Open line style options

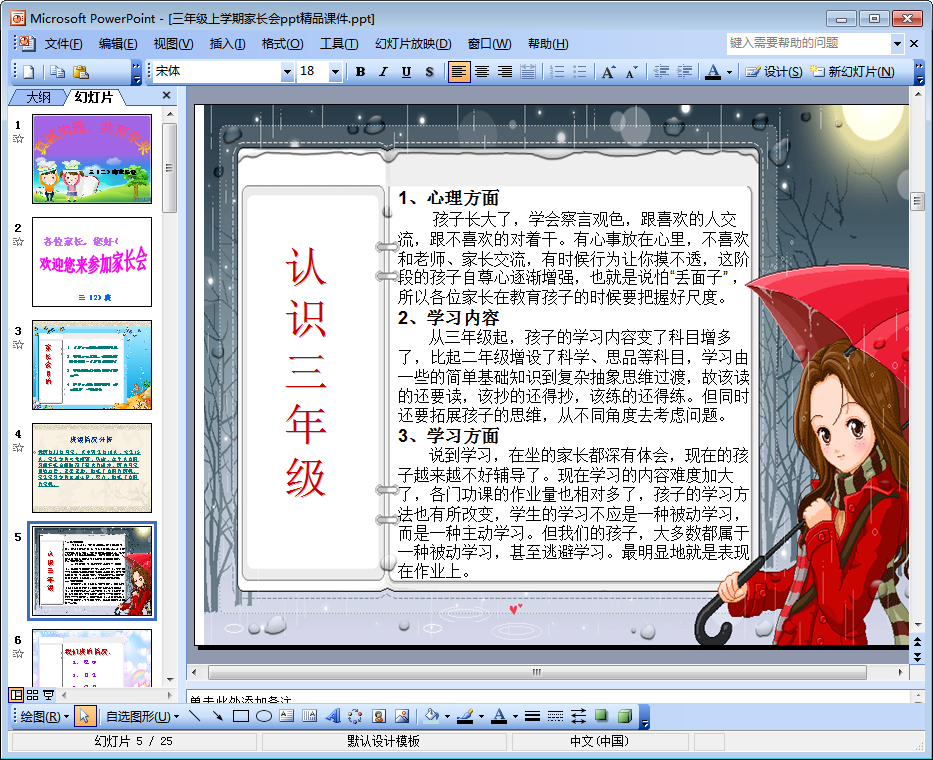tap(533, 717)
